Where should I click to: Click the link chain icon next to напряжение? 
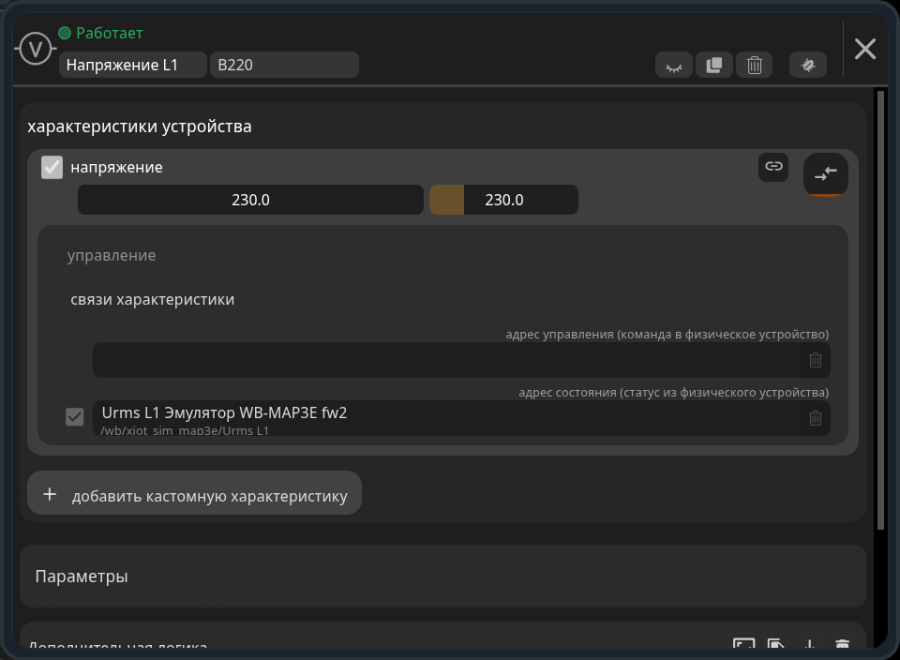coord(774,167)
